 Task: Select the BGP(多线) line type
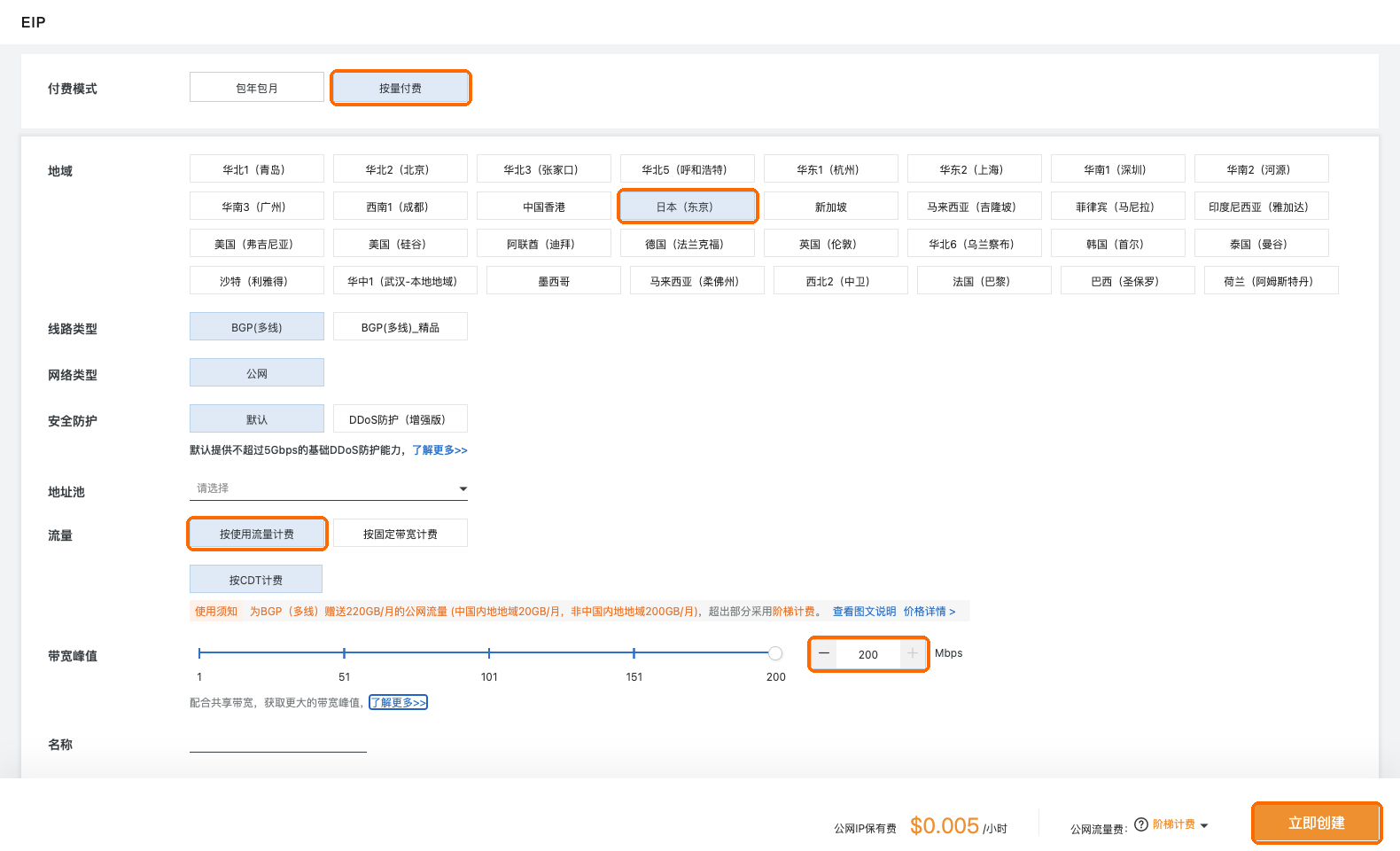257,327
